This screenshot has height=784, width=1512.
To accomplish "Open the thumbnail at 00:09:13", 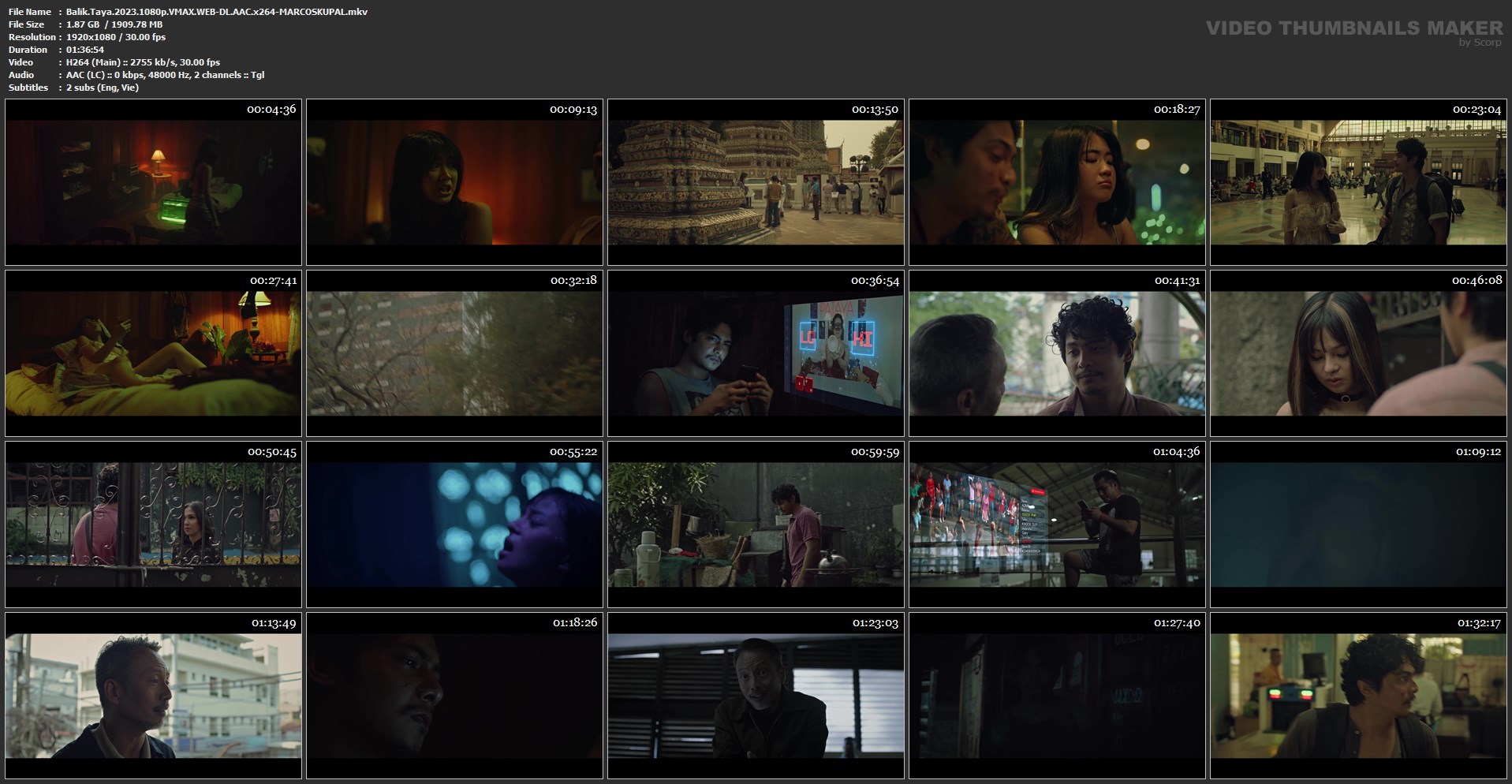I will [x=454, y=182].
